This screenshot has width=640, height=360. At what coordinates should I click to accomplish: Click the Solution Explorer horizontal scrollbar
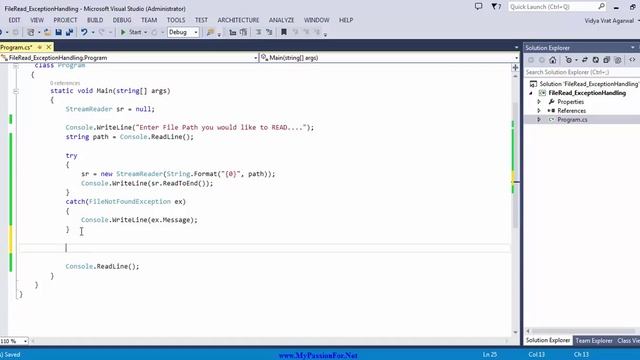(x=584, y=331)
